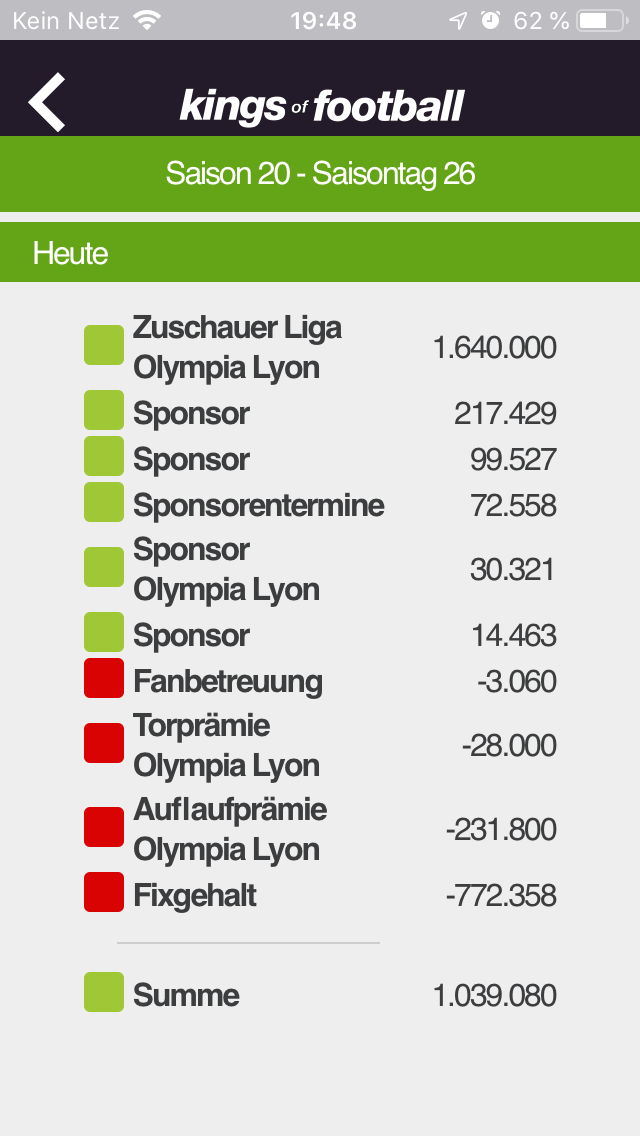Tap the Fixgehalt amount -772.358
The height and width of the screenshot is (1136, 640).
tap(501, 896)
